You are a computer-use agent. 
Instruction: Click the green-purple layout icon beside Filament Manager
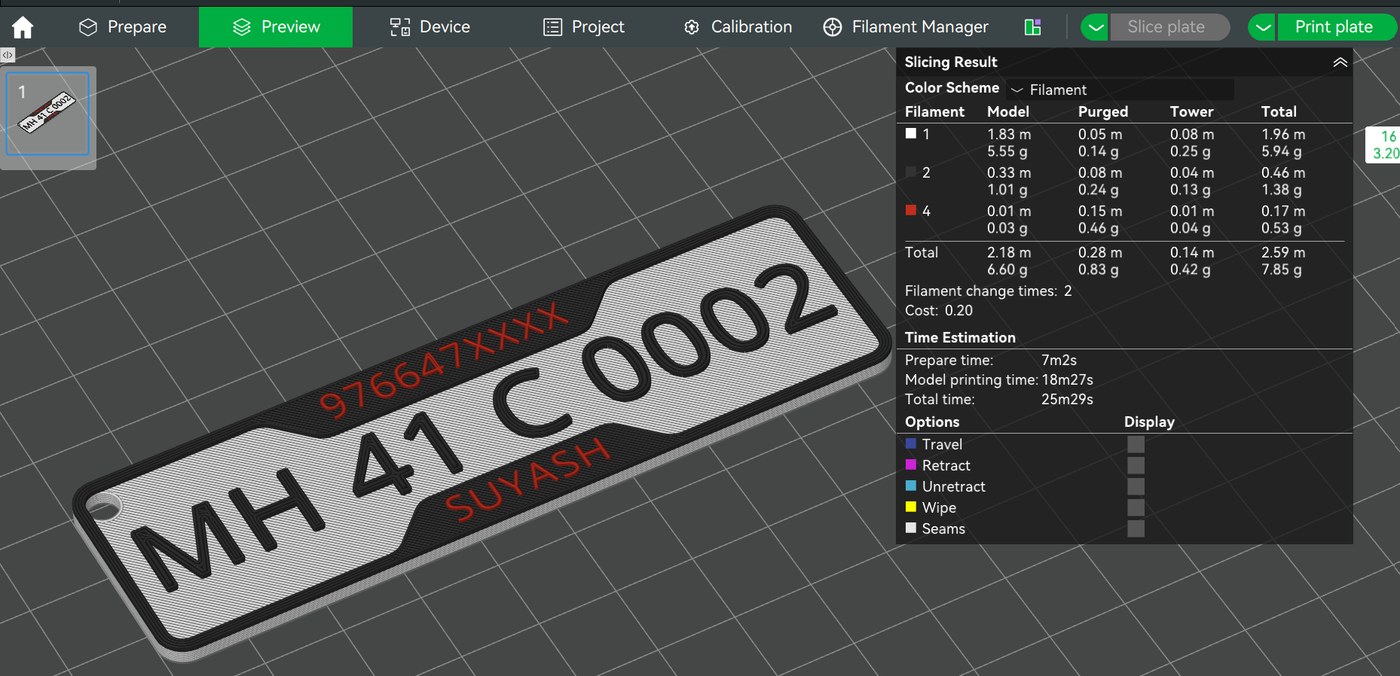coord(1033,27)
